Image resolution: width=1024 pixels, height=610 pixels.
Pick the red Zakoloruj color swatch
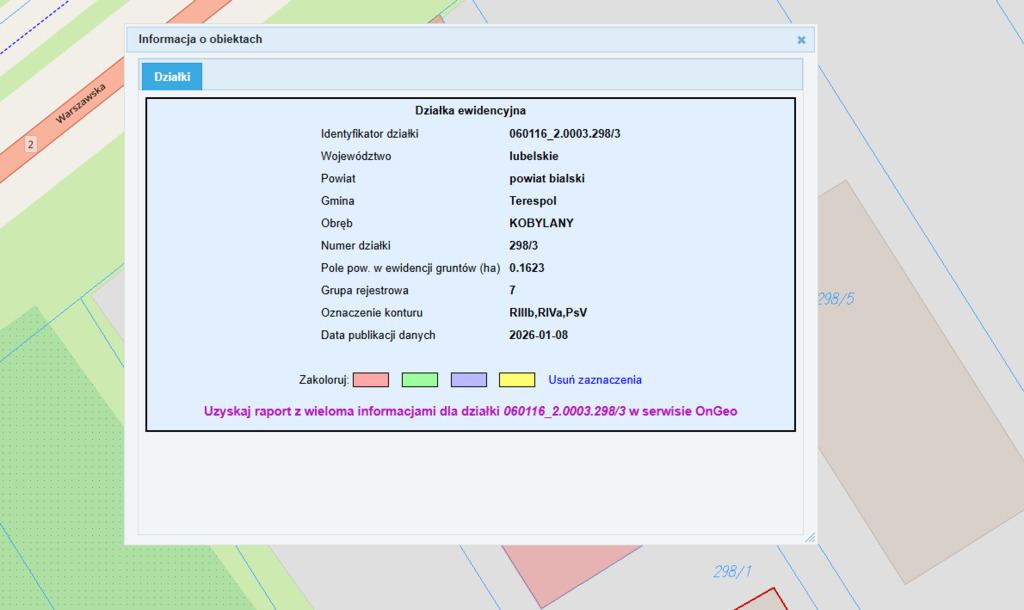[370, 380]
